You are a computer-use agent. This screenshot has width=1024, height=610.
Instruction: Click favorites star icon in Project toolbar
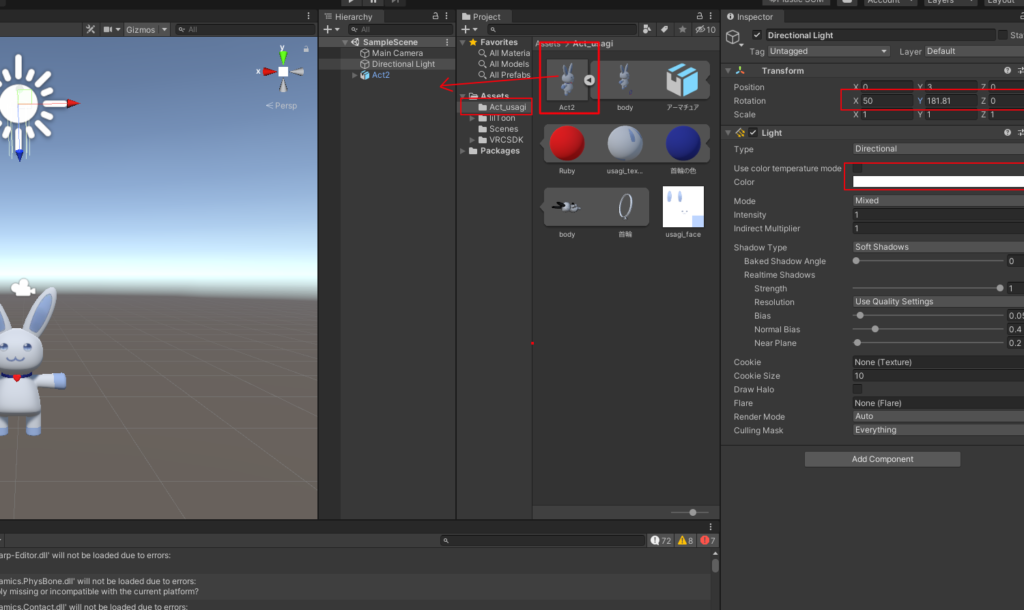click(682, 29)
